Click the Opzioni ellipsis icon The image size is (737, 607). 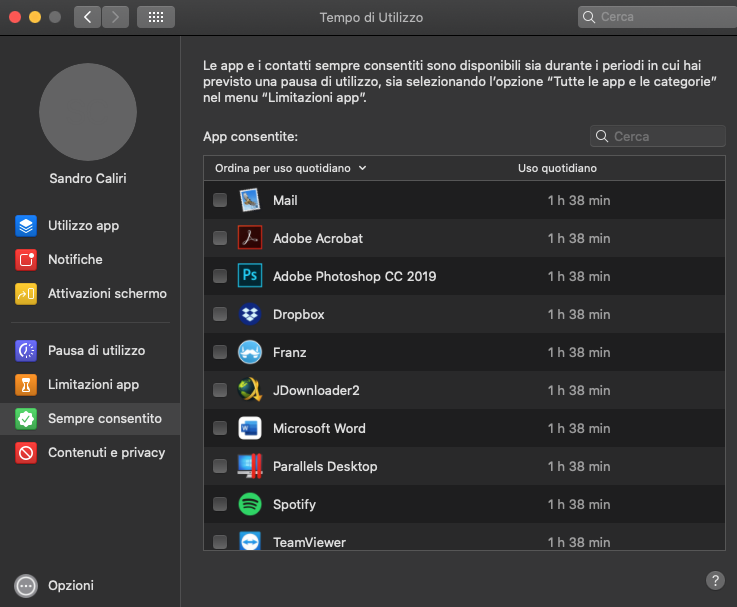26,586
